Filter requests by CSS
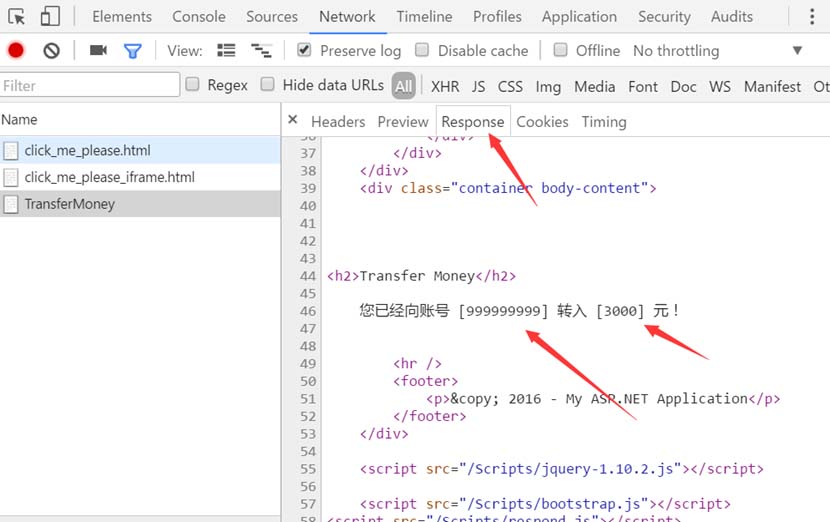 point(510,86)
